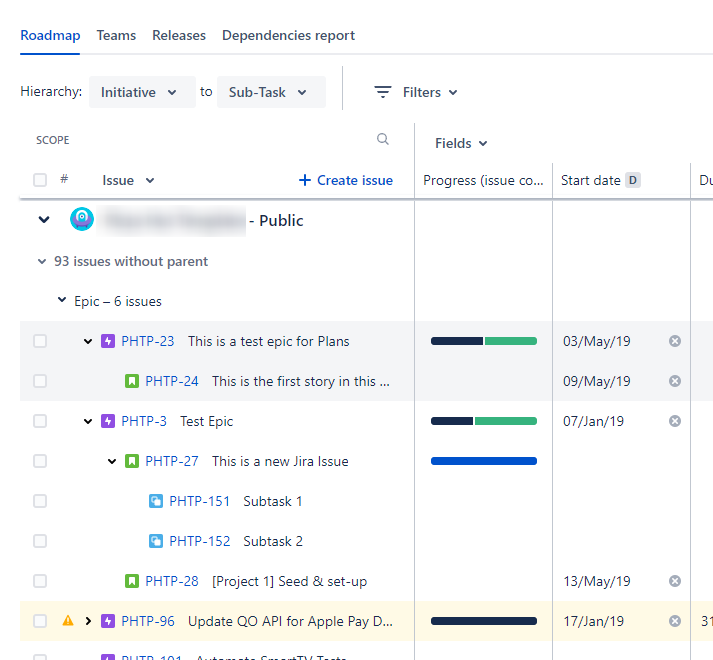Click the subtask icon of PHTP-152
Image resolution: width=713 pixels, height=660 pixels.
(156, 541)
